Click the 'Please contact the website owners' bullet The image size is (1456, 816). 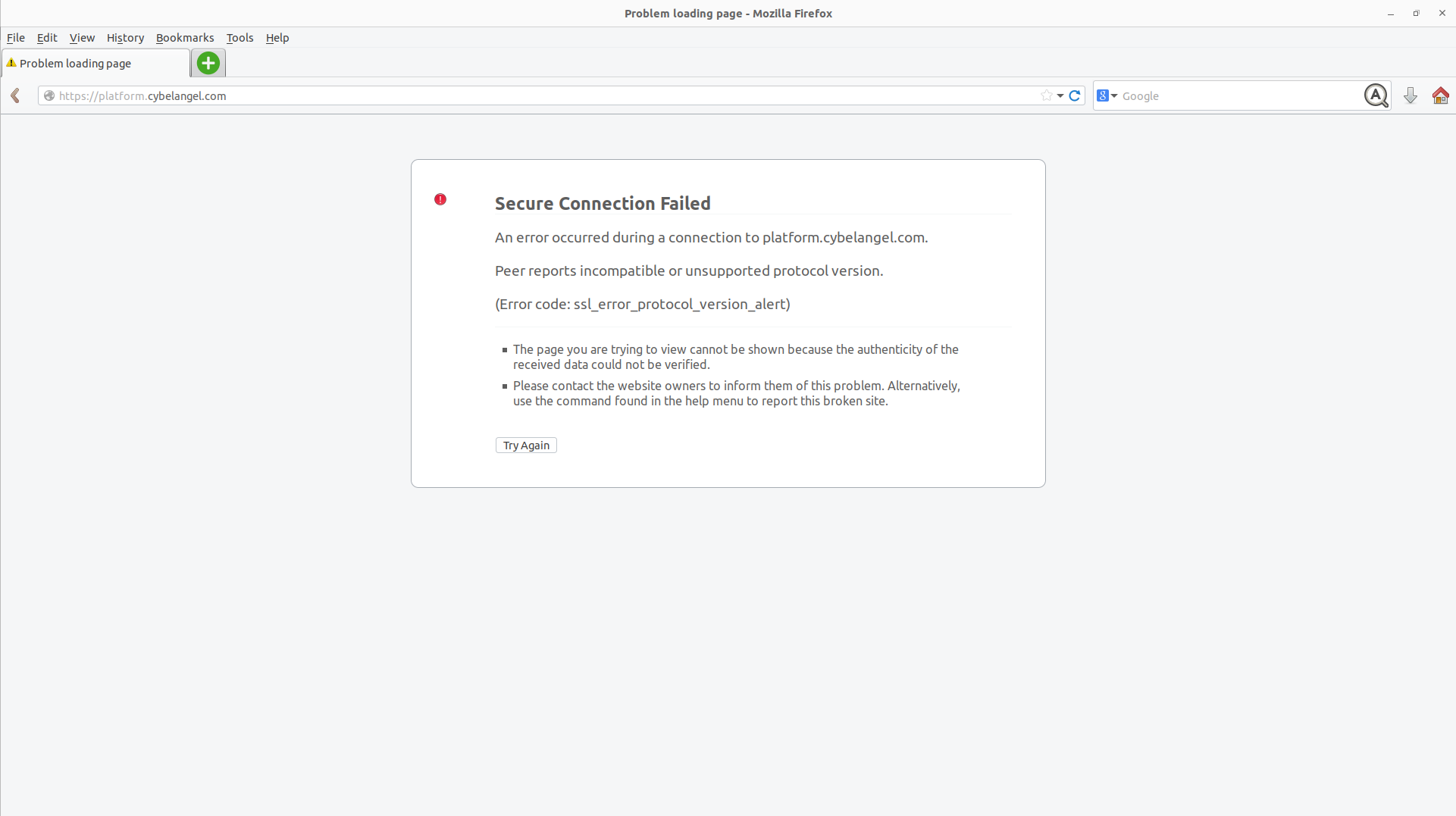click(737, 393)
